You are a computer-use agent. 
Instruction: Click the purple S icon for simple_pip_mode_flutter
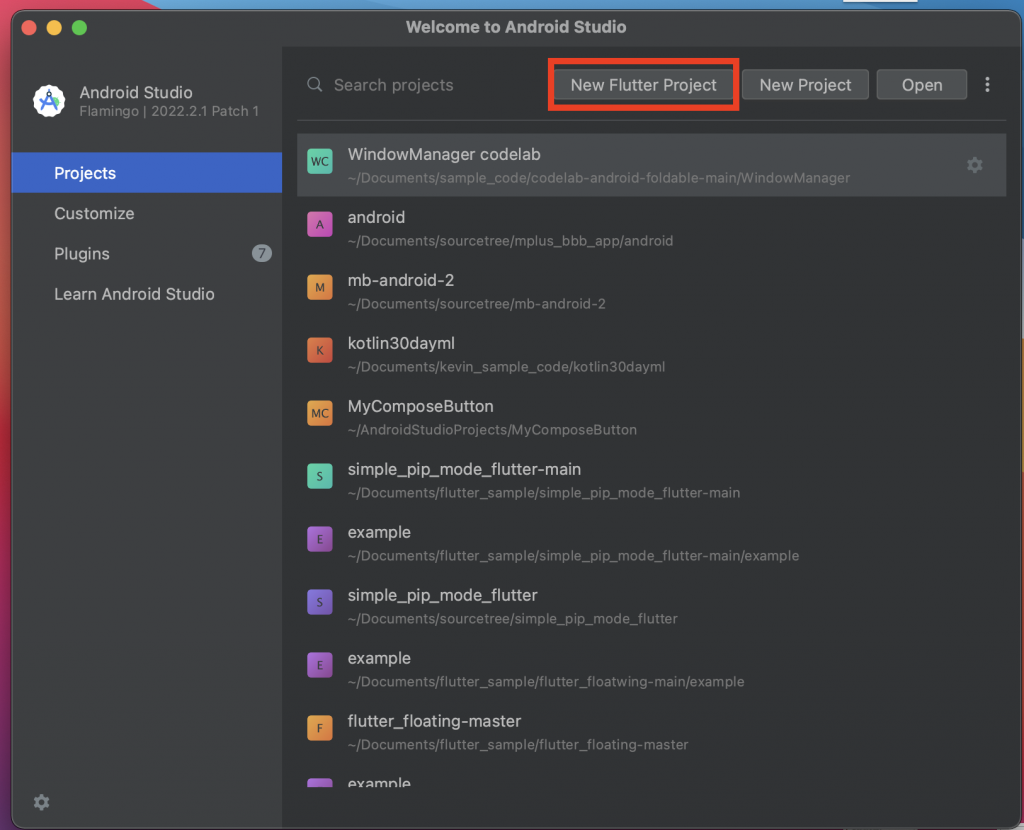[320, 602]
